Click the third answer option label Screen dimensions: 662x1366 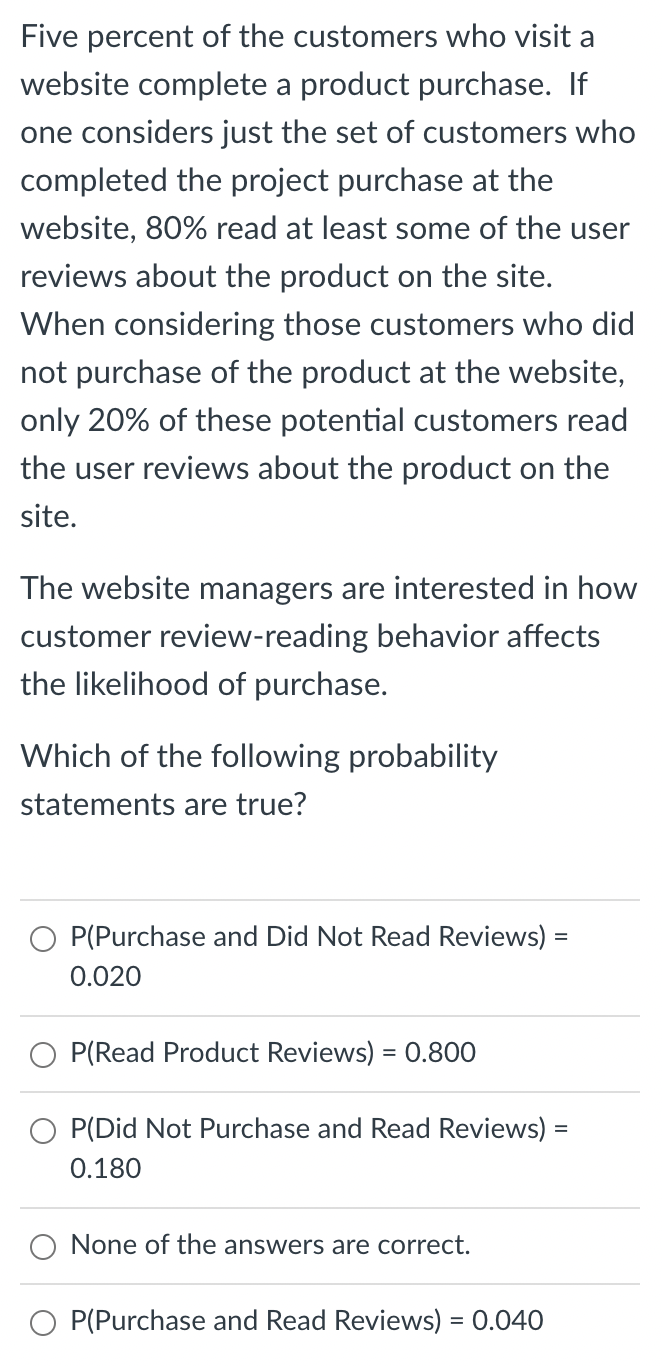tap(320, 1130)
